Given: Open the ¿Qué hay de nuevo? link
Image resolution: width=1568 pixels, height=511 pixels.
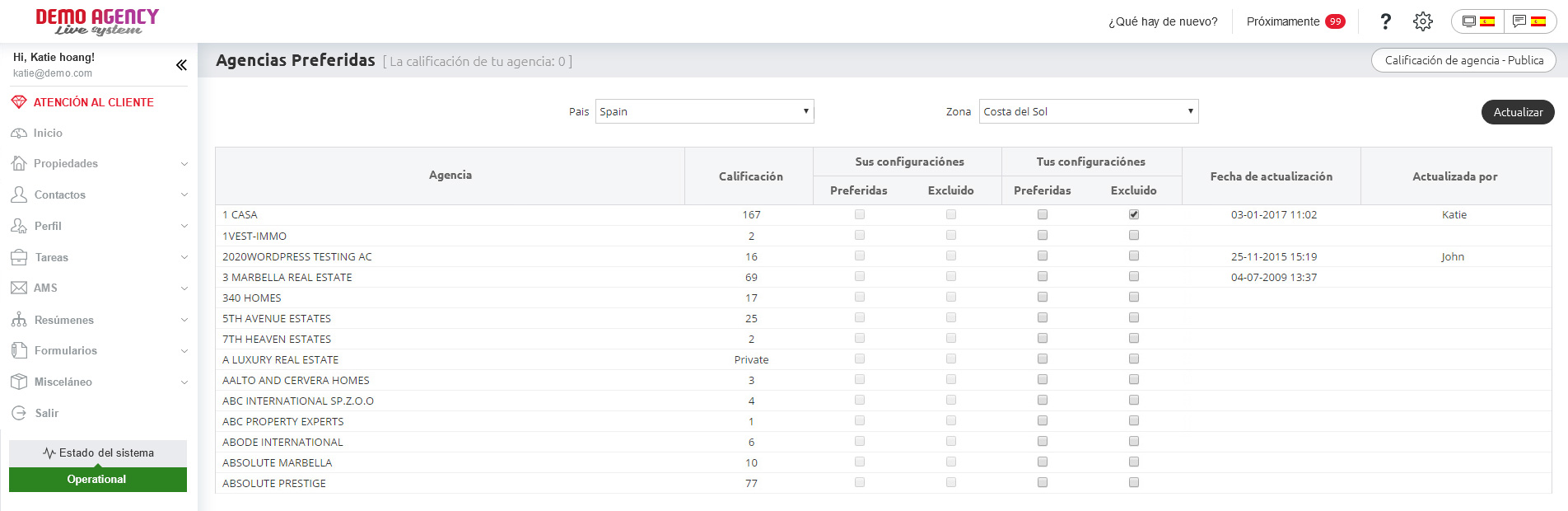Looking at the screenshot, I should pos(1163,21).
